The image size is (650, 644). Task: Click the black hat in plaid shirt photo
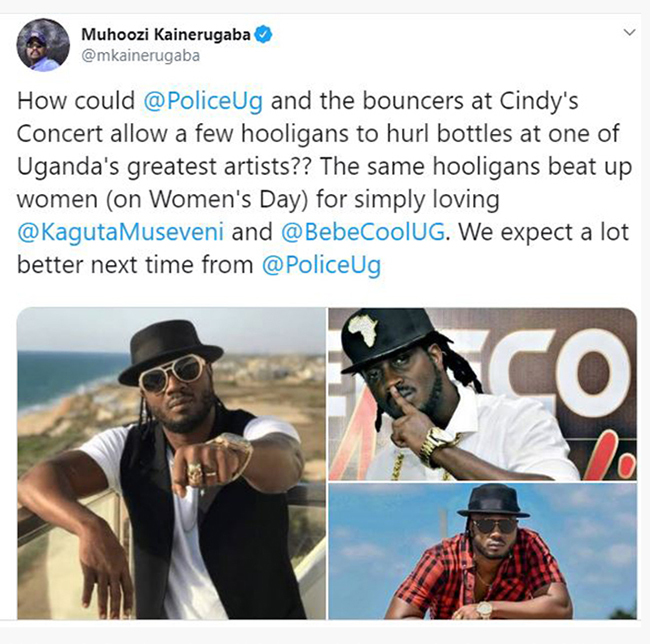tap(492, 502)
